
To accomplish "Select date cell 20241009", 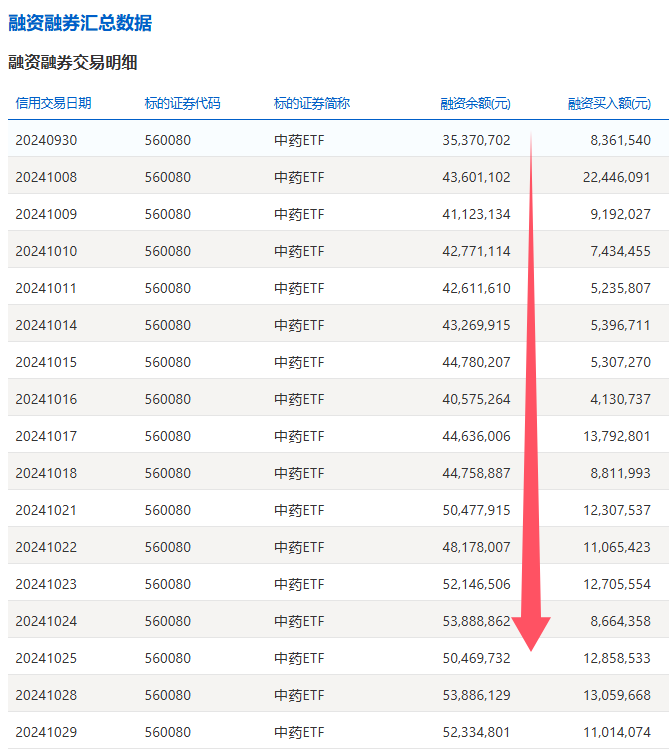I will (46, 214).
